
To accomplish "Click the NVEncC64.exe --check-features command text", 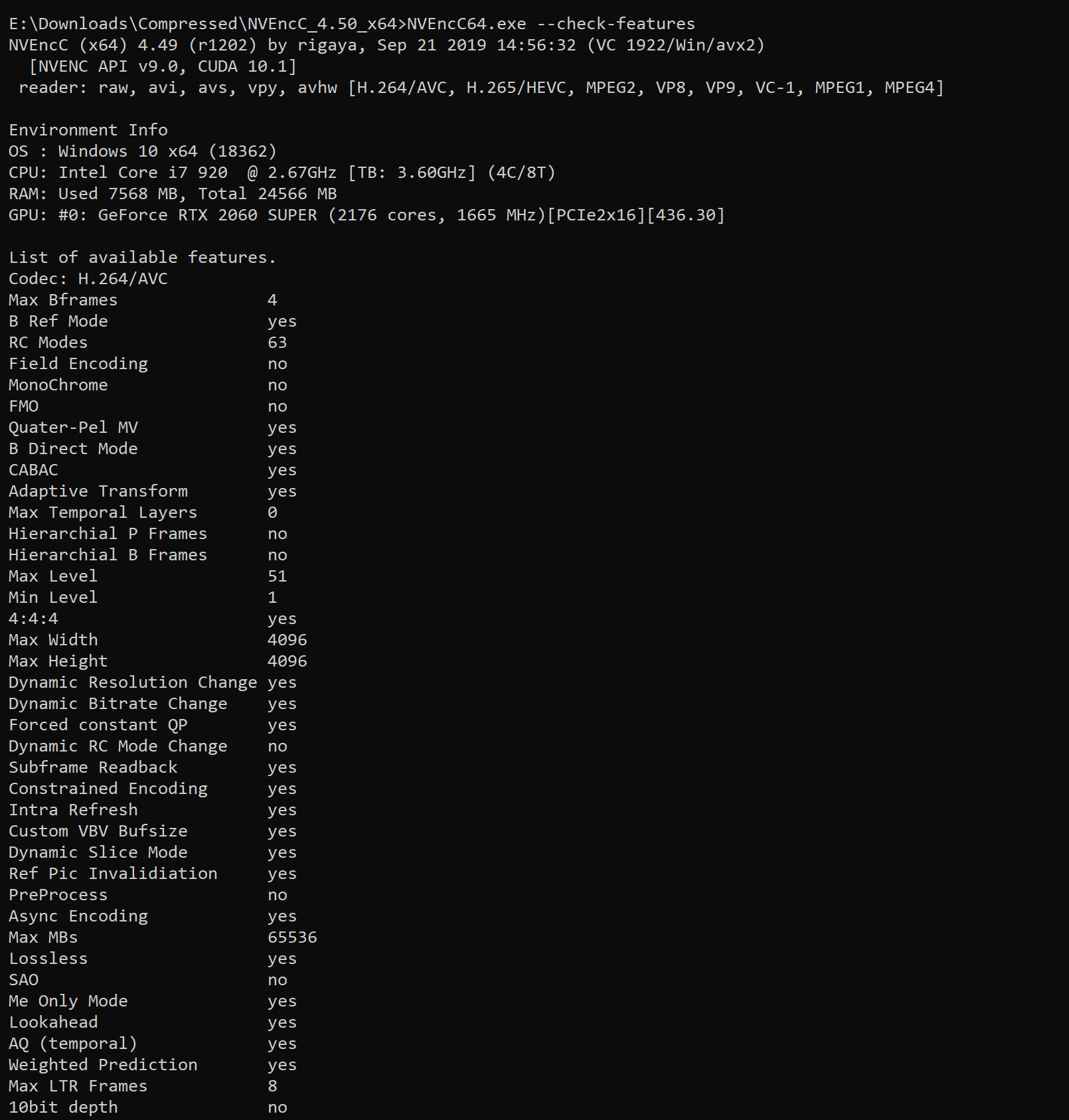I will (x=550, y=24).
